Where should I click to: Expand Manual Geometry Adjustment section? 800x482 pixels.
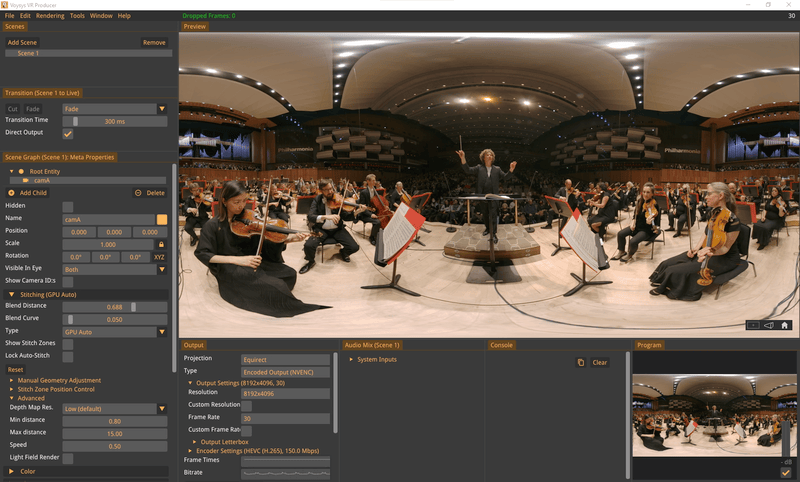pos(12,380)
